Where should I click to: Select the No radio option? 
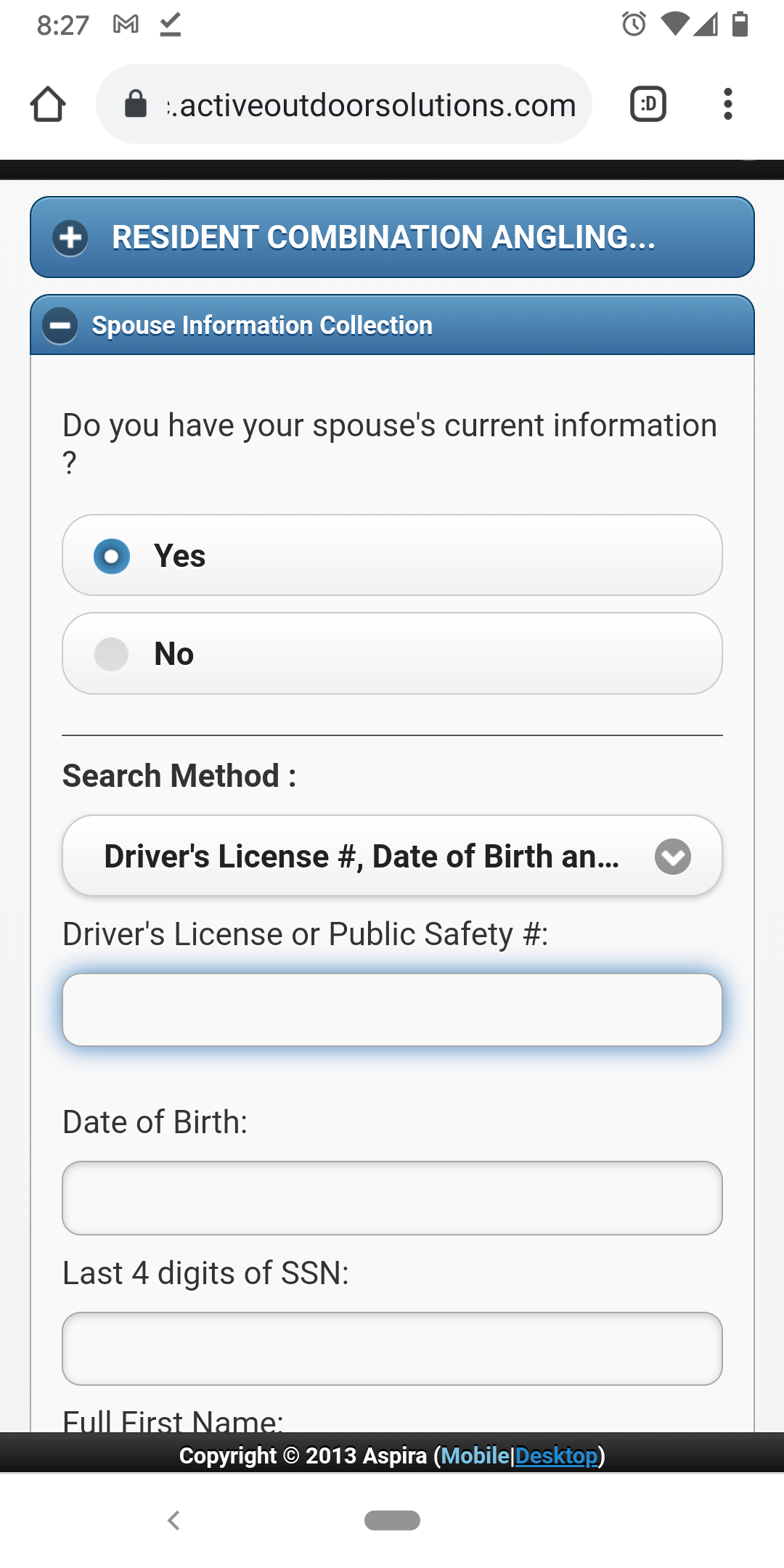point(392,653)
